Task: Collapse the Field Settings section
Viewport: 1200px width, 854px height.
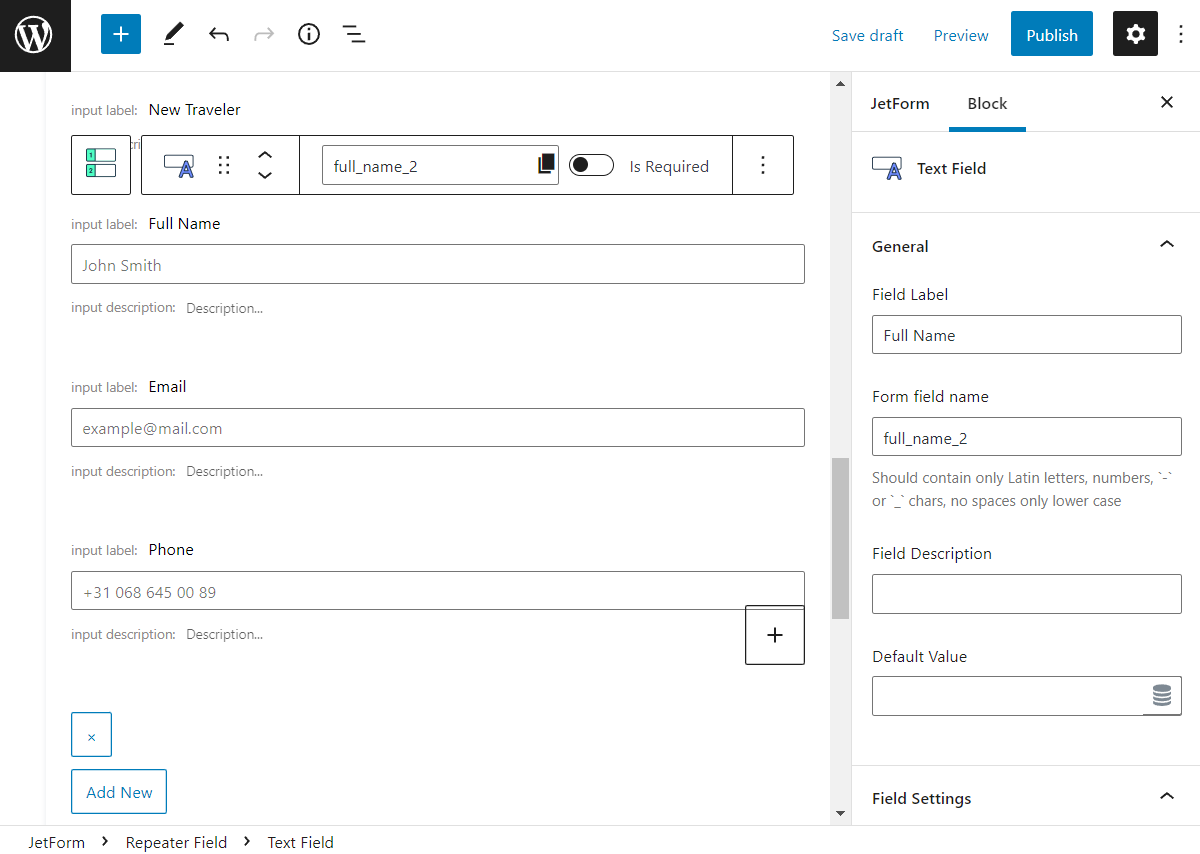Action: pos(1166,797)
